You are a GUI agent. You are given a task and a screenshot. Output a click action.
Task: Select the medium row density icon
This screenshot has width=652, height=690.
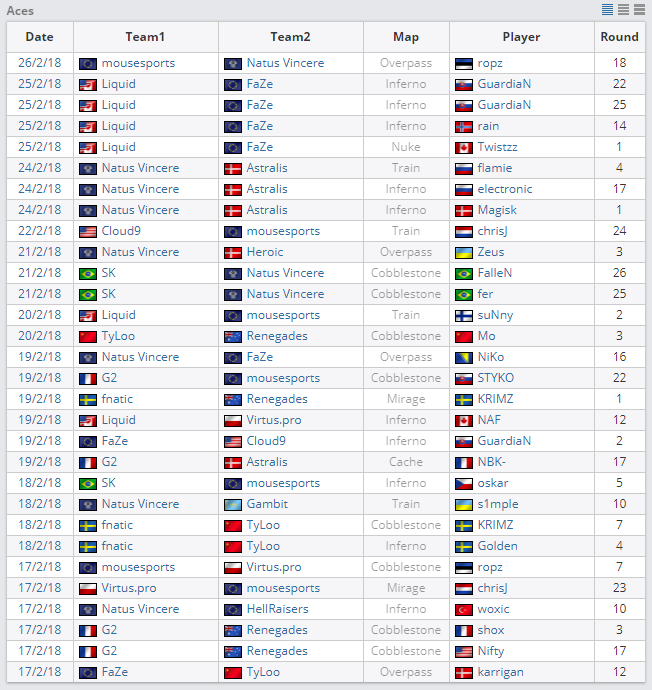coord(622,9)
